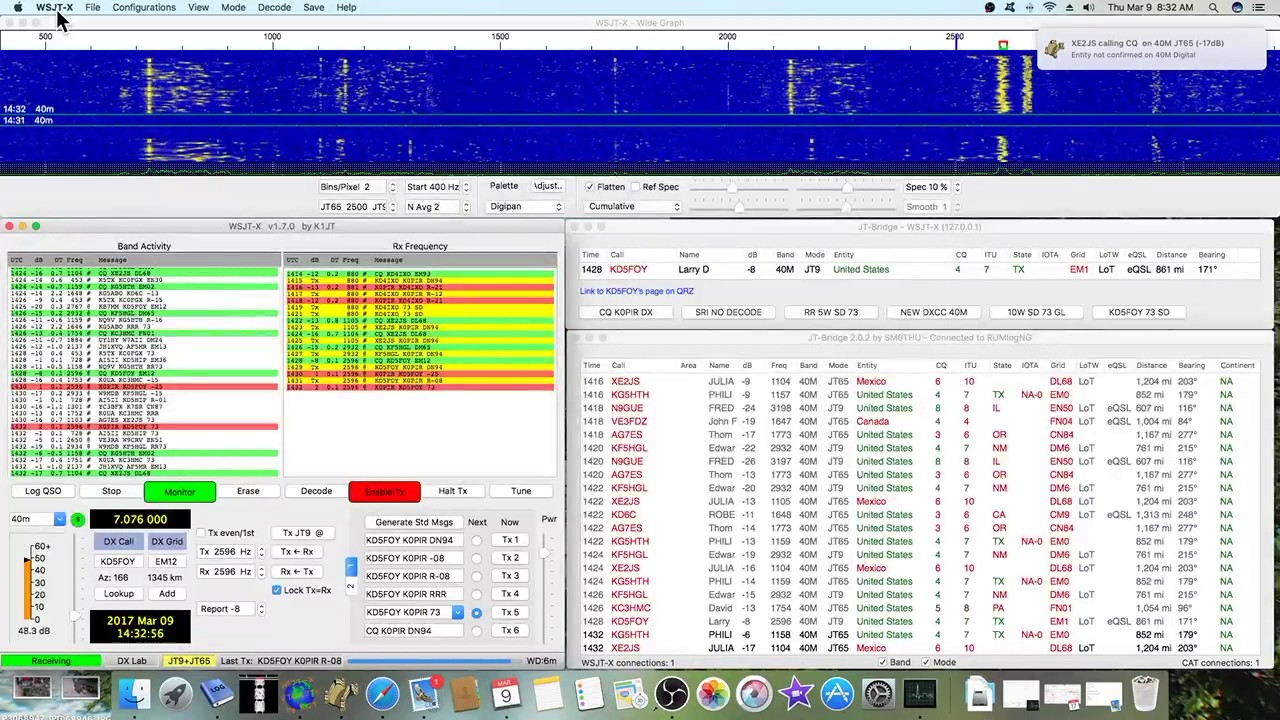Click the red Enable Tx button
The image size is (1280, 720).
(384, 491)
